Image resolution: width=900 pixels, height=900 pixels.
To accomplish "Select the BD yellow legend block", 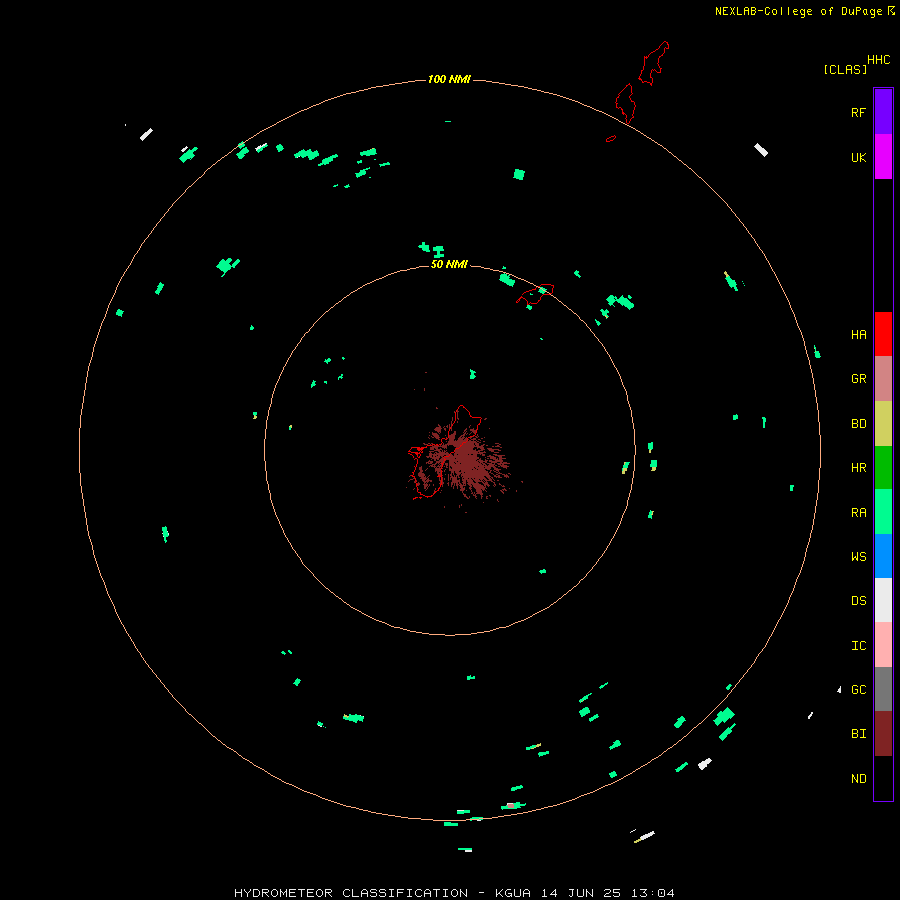I will pos(883,424).
